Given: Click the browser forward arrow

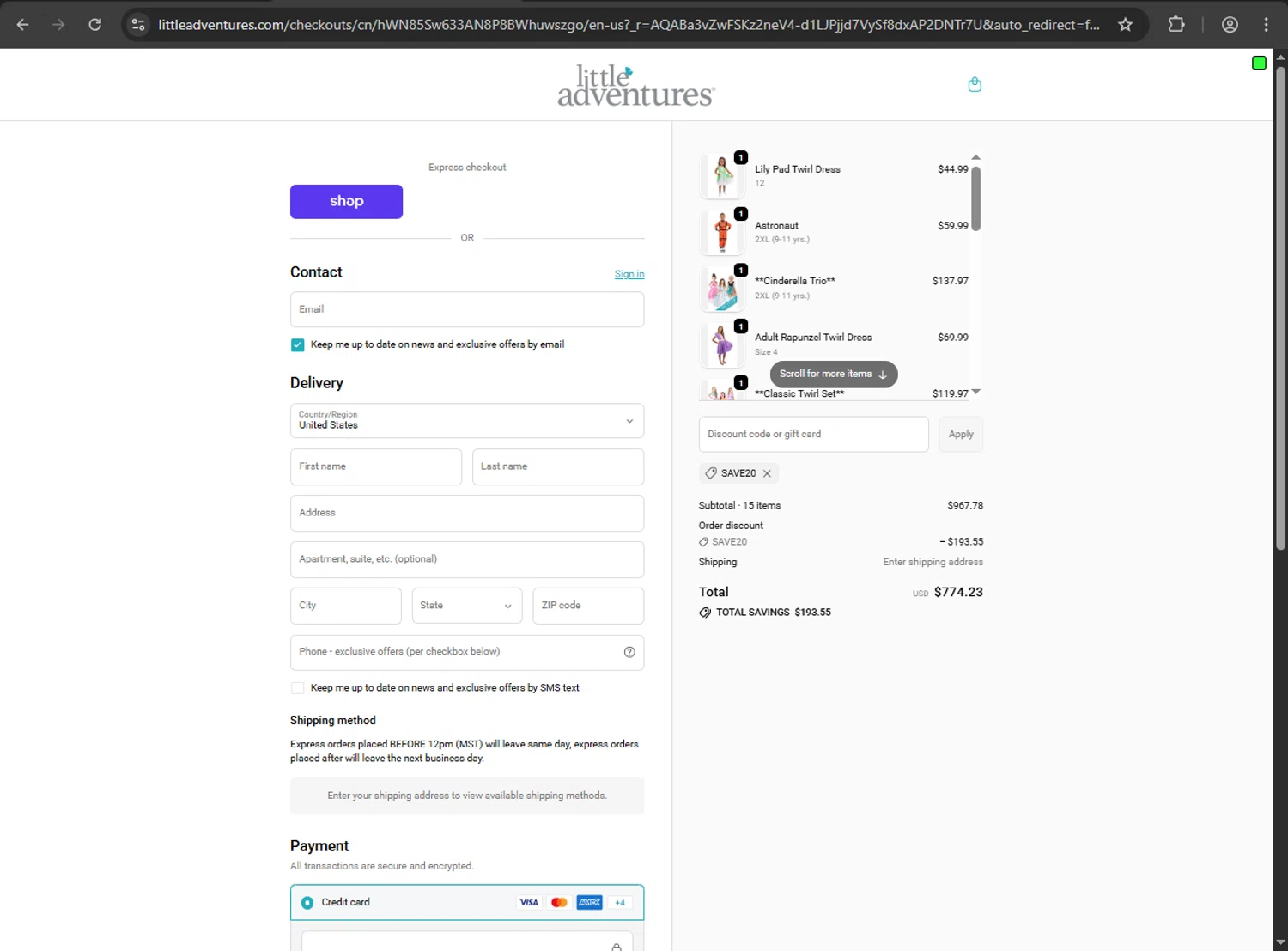Looking at the screenshot, I should pyautogui.click(x=58, y=24).
